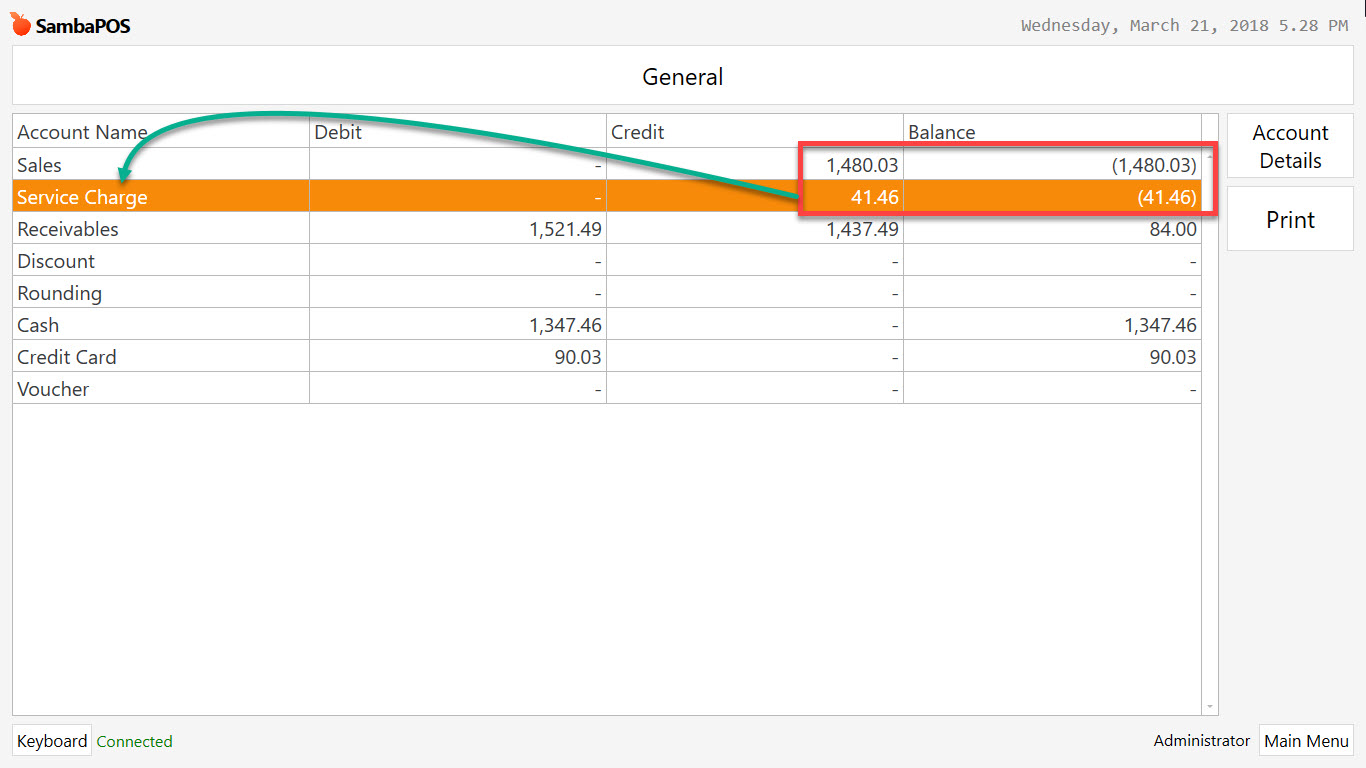Image resolution: width=1366 pixels, height=768 pixels.
Task: Open Account Details for Service Charge
Action: point(1289,145)
